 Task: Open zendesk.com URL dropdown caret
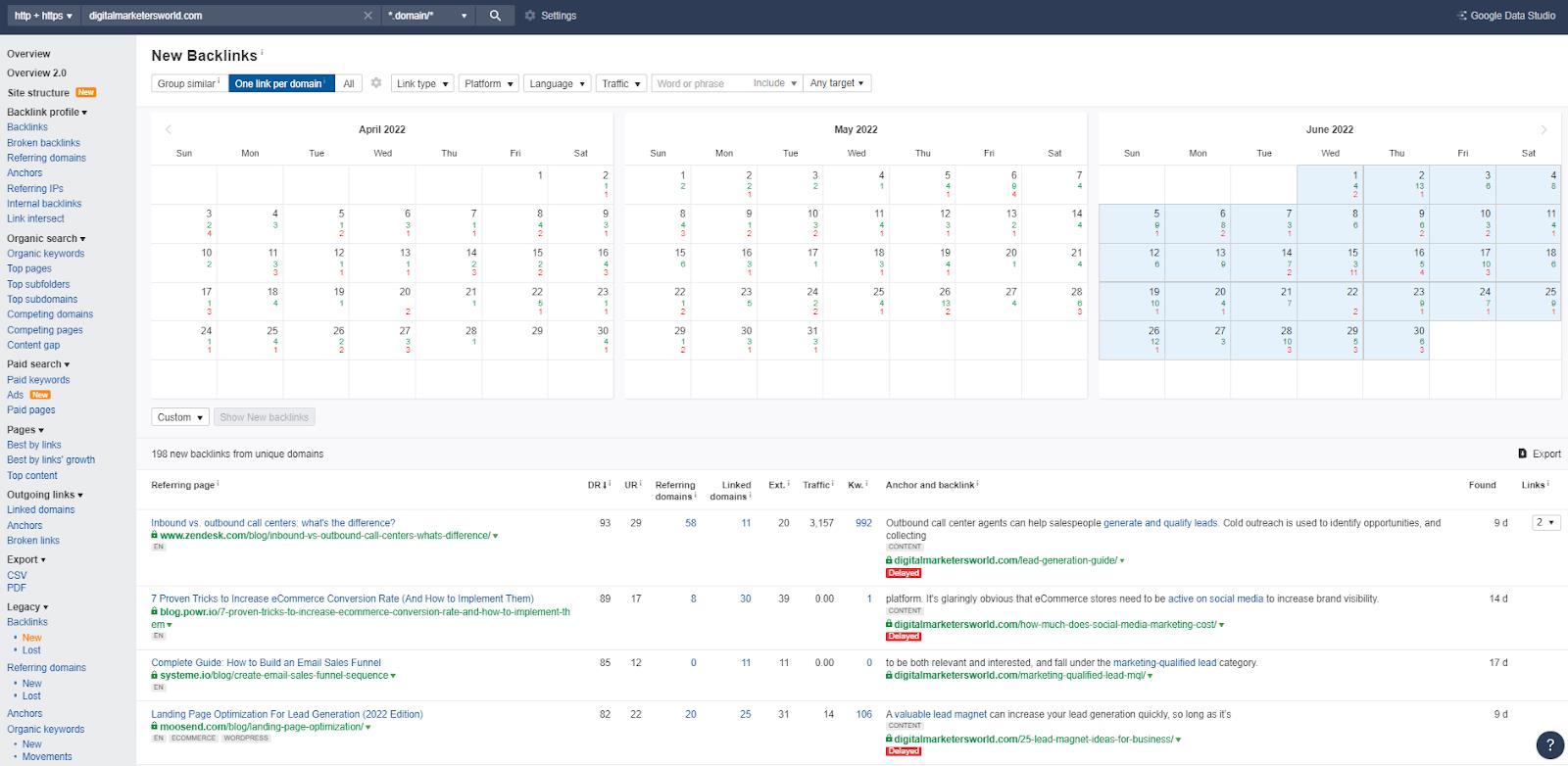(496, 537)
